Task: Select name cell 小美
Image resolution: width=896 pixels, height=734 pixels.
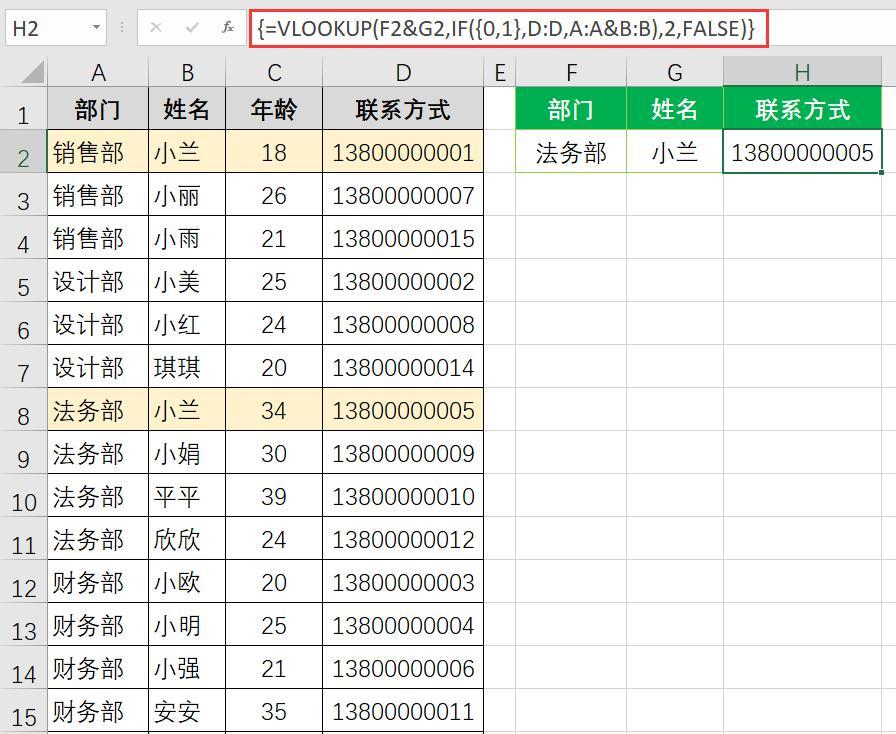Action: tap(187, 281)
